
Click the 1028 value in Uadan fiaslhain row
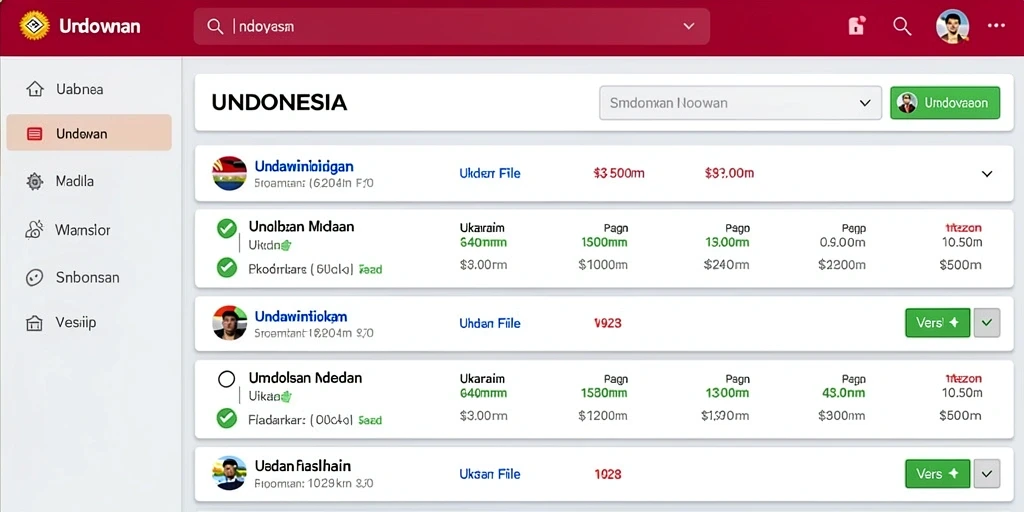[607, 474]
